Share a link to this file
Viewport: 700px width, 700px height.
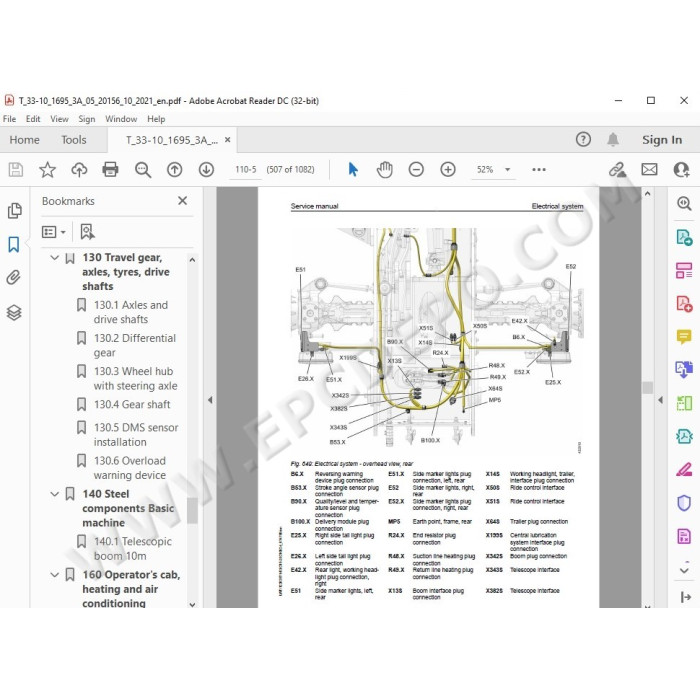[617, 170]
